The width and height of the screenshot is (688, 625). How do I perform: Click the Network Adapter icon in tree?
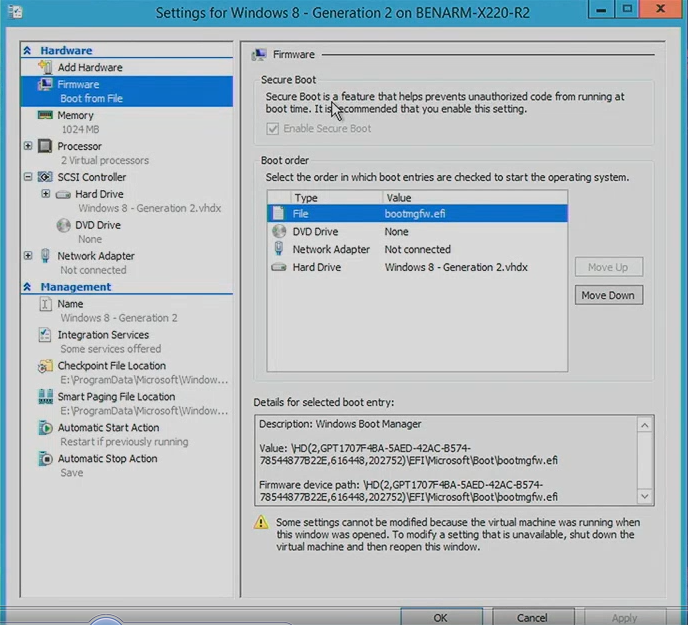[x=45, y=255]
